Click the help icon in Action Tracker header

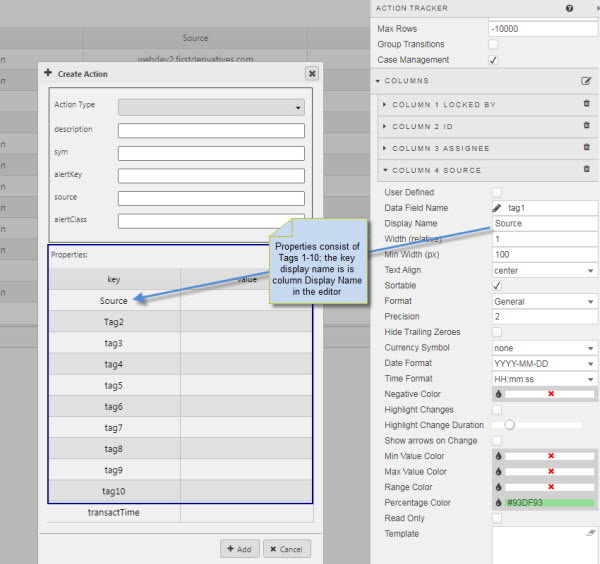[x=569, y=8]
